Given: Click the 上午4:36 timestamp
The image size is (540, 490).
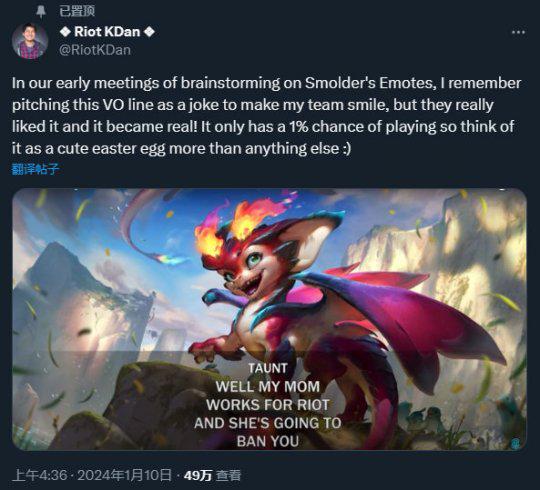Looking at the screenshot, I should [x=40, y=476].
